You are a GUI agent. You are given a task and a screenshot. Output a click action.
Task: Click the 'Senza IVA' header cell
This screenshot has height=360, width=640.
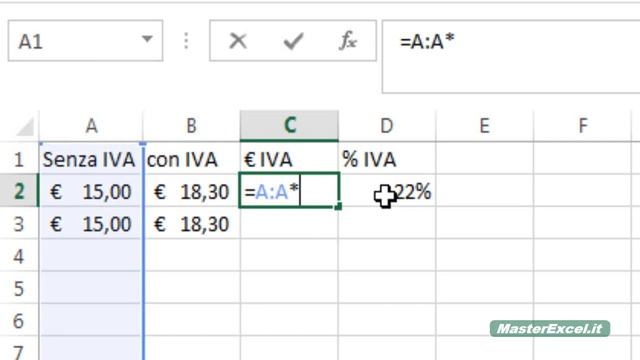click(91, 159)
